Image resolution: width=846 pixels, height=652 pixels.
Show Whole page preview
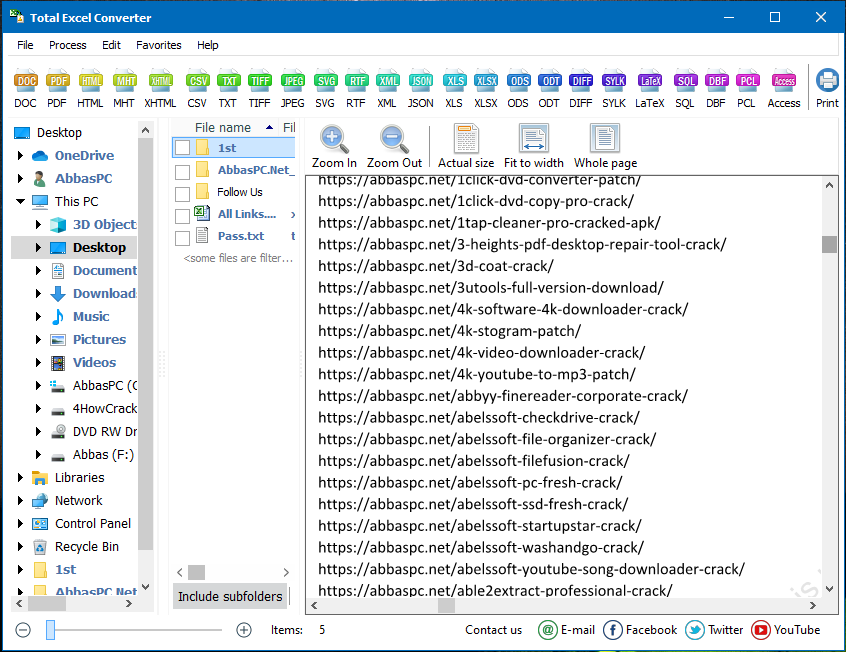coord(605,147)
